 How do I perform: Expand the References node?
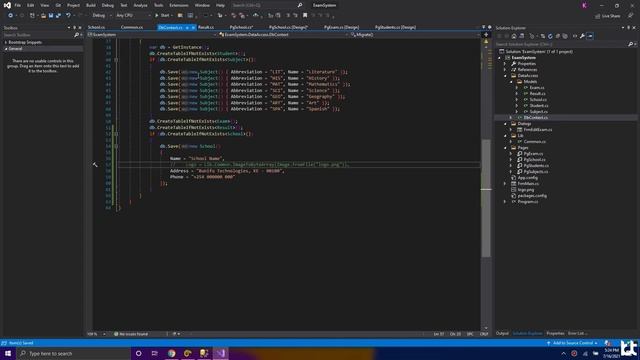[505, 70]
